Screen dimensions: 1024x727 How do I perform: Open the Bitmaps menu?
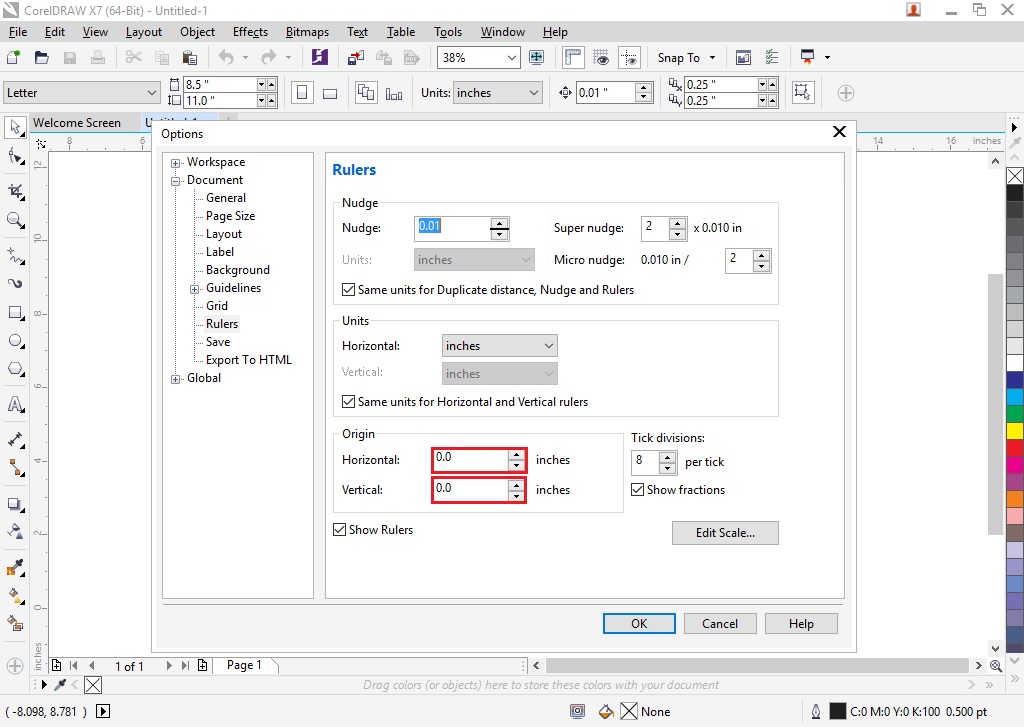point(307,31)
